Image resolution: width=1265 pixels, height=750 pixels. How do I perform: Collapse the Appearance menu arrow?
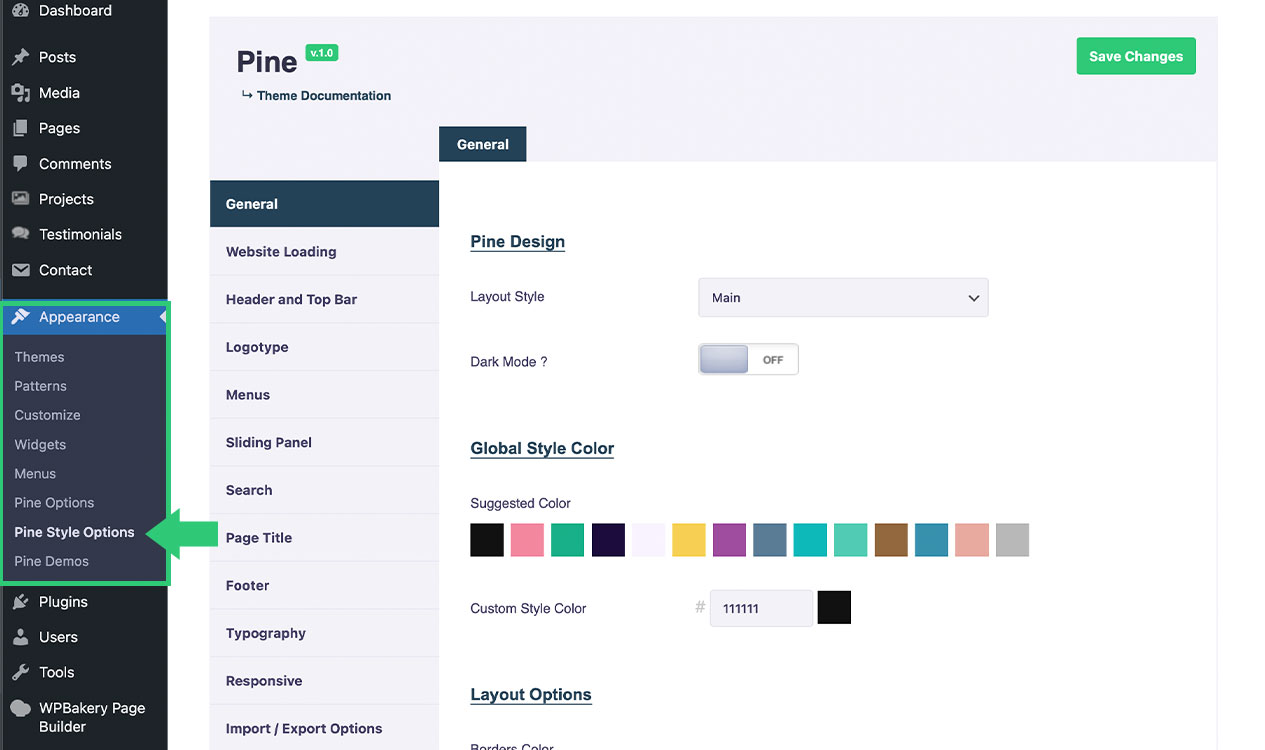coord(162,317)
